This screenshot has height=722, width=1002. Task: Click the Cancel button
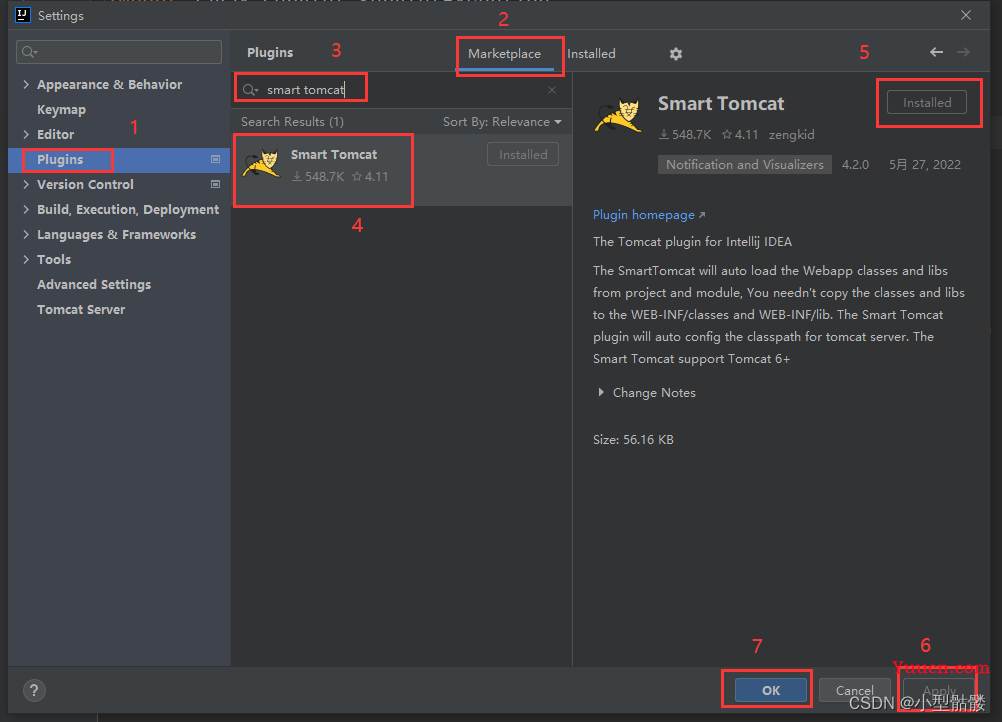pyautogui.click(x=855, y=690)
